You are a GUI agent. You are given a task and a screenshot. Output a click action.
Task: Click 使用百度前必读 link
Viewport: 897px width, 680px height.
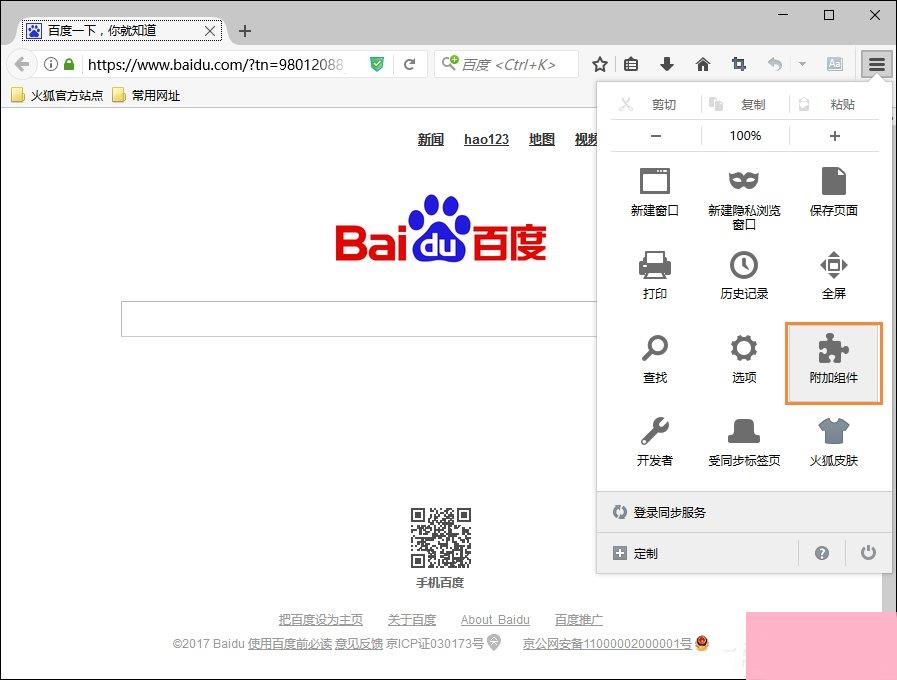coord(289,643)
